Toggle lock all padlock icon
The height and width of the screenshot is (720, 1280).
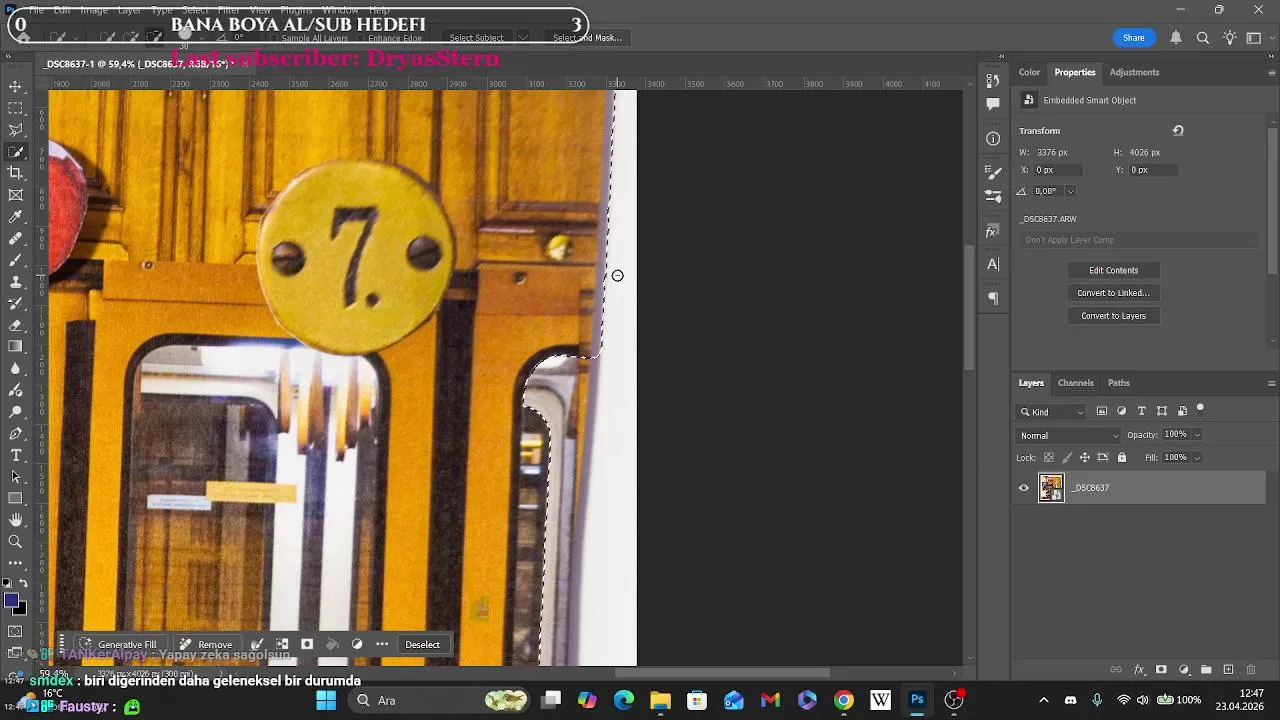pos(1122,457)
